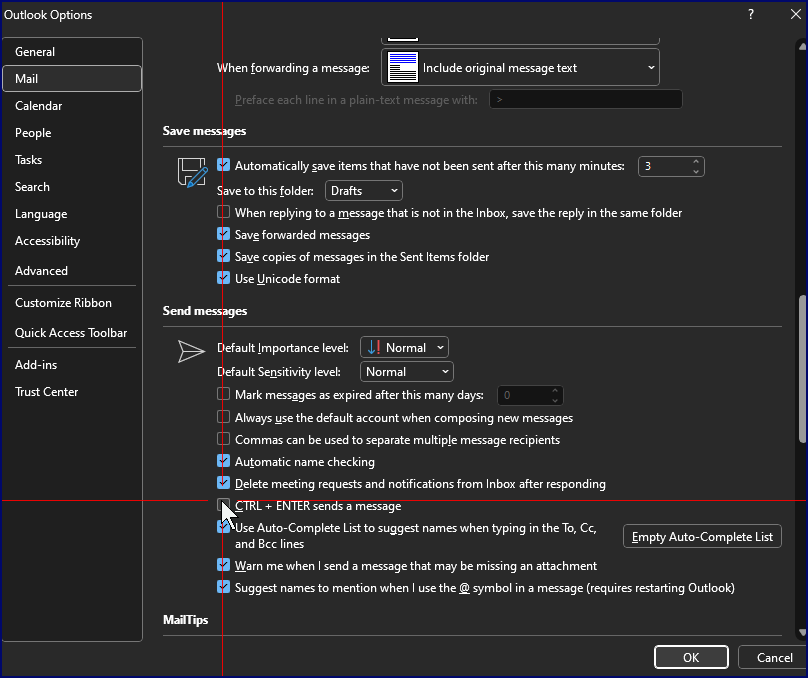The image size is (808, 678).
Task: Toggle Suggest names to mention with @ symbol
Action: 223,587
